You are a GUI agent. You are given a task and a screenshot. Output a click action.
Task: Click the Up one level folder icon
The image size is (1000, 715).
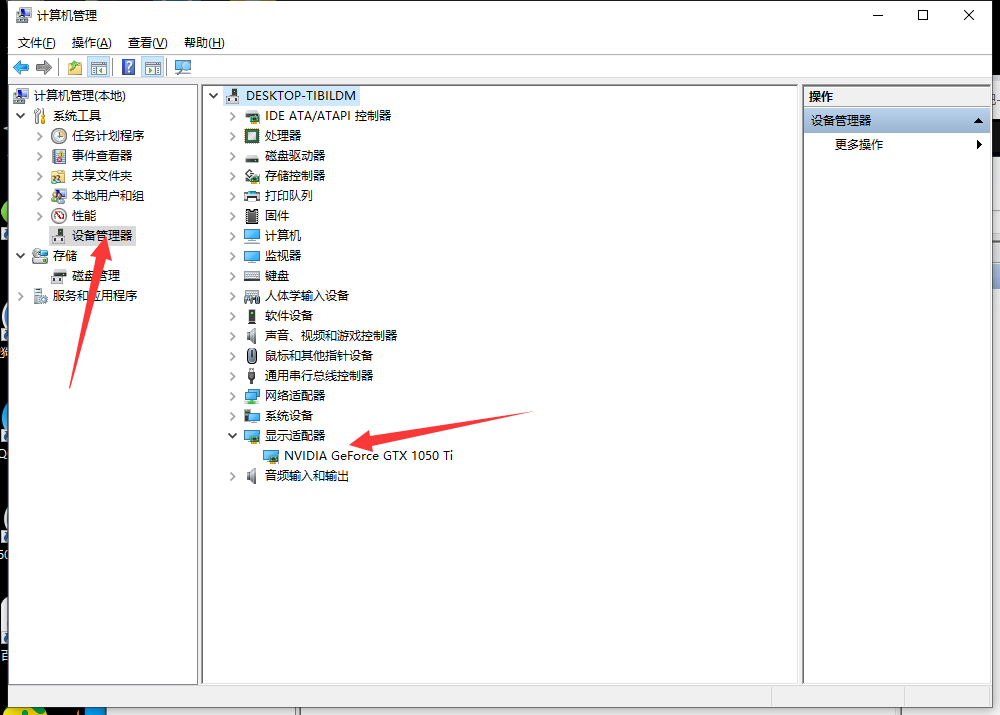tap(75, 67)
